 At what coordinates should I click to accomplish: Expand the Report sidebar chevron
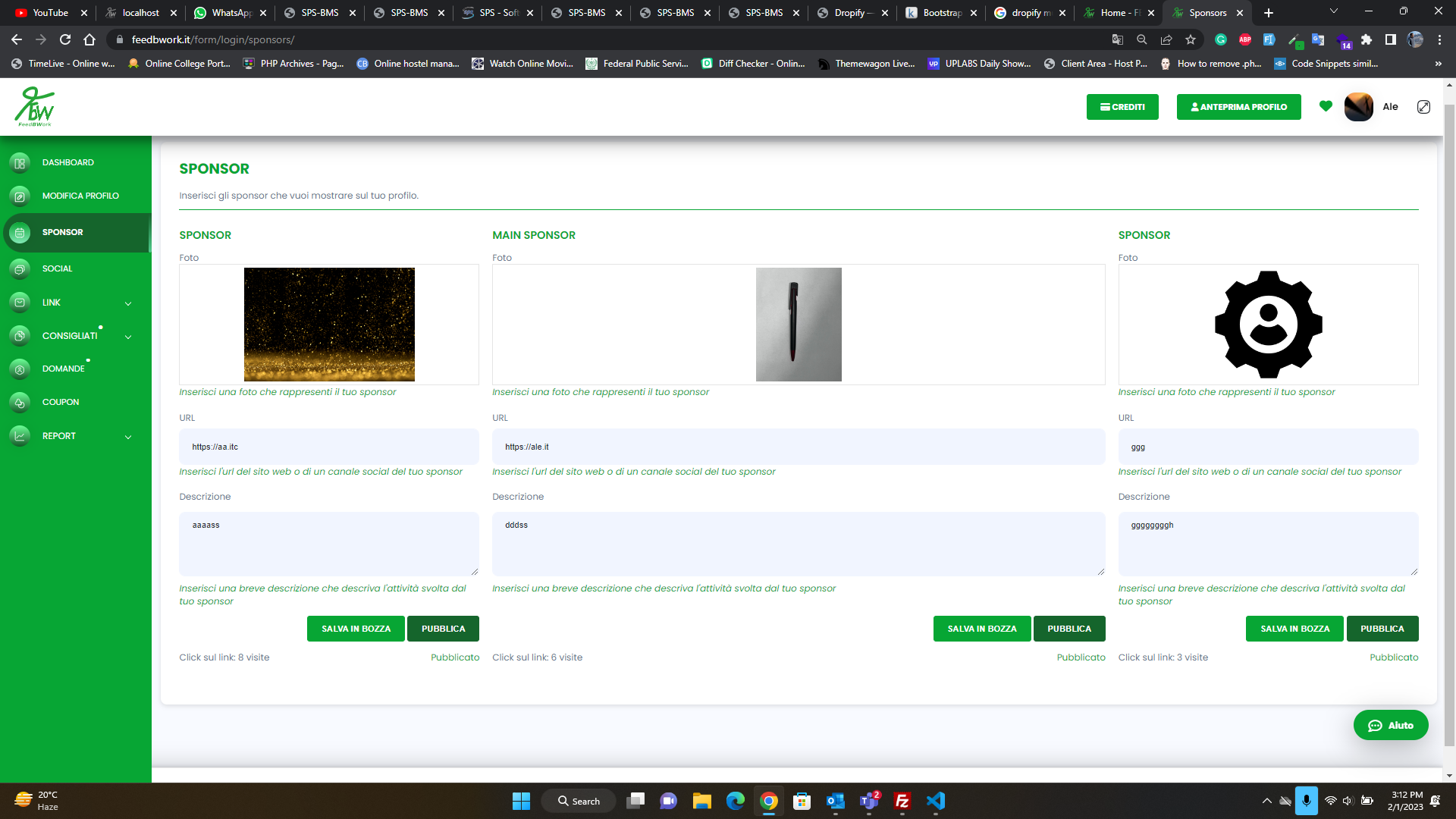(x=128, y=437)
